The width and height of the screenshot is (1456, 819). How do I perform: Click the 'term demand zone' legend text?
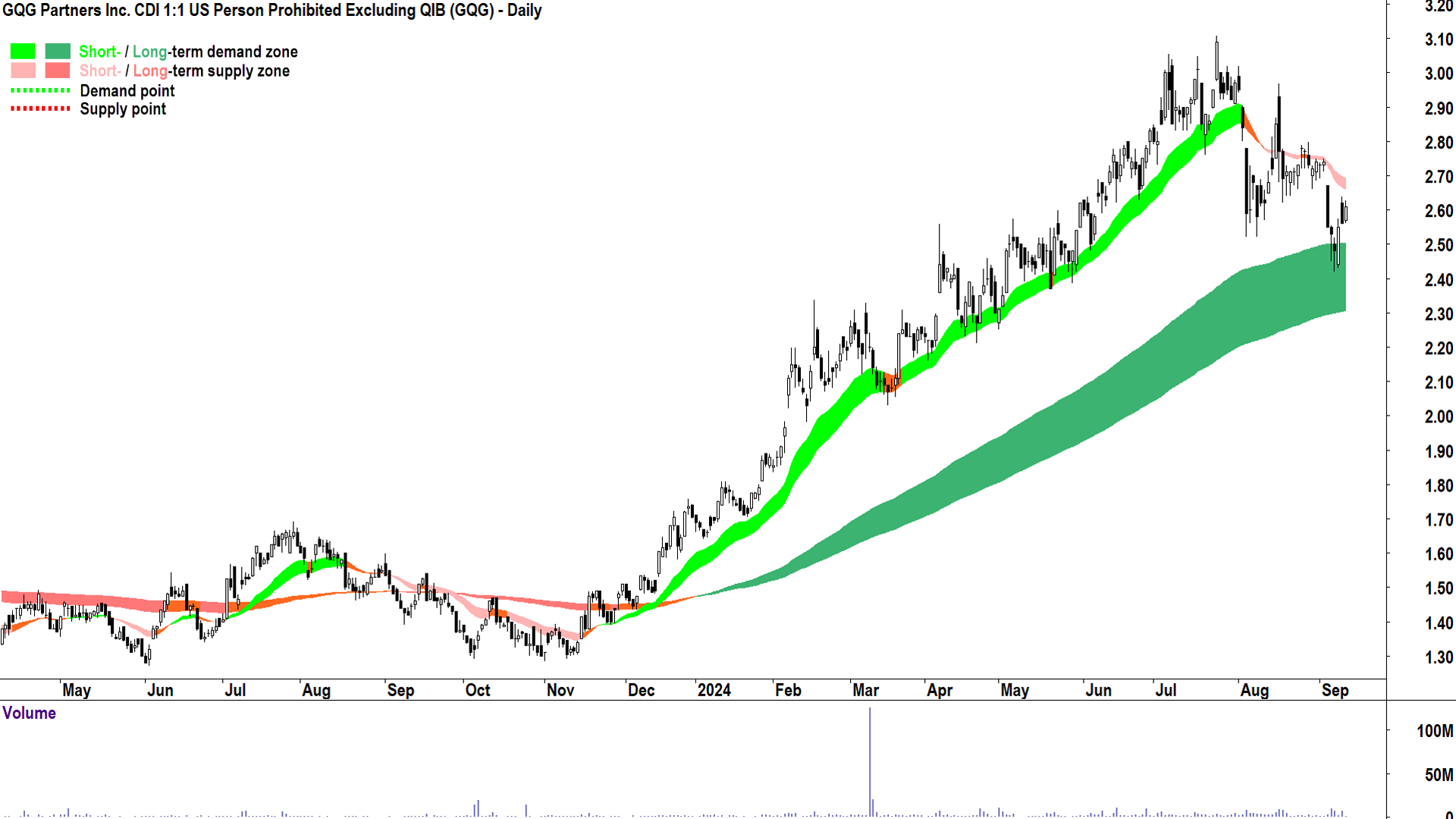(x=234, y=52)
